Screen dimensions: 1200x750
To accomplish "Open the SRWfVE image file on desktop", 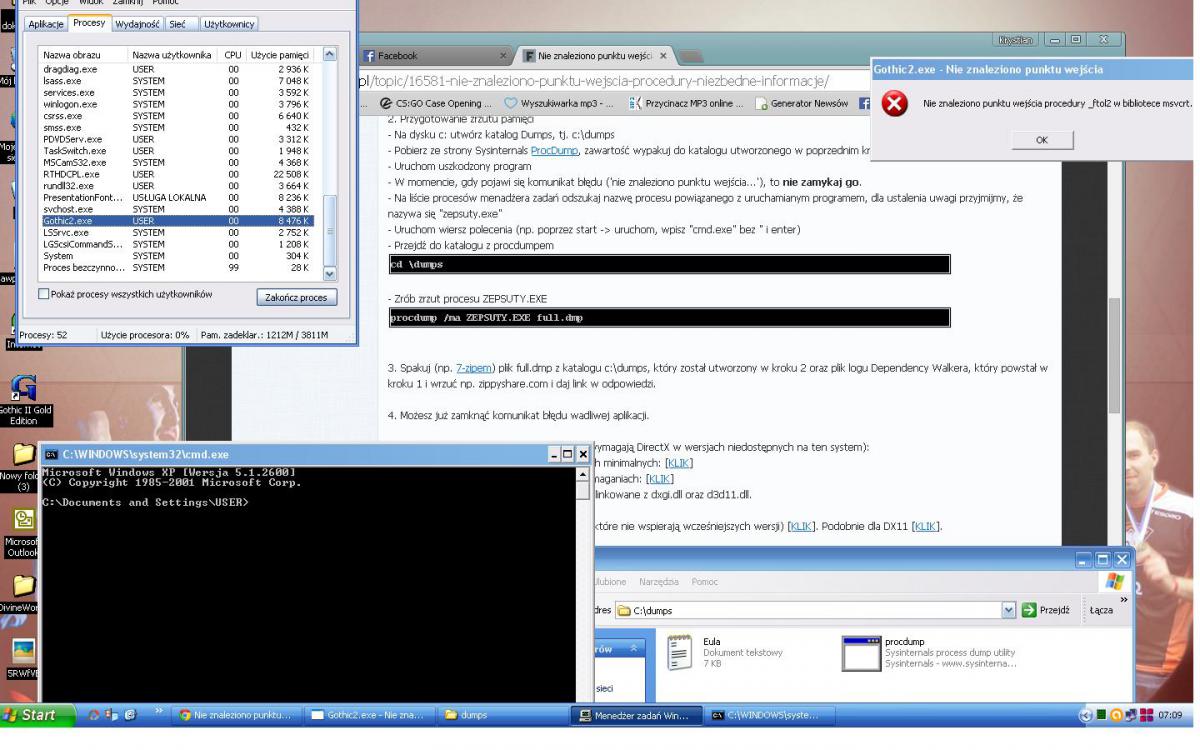I will click(22, 651).
